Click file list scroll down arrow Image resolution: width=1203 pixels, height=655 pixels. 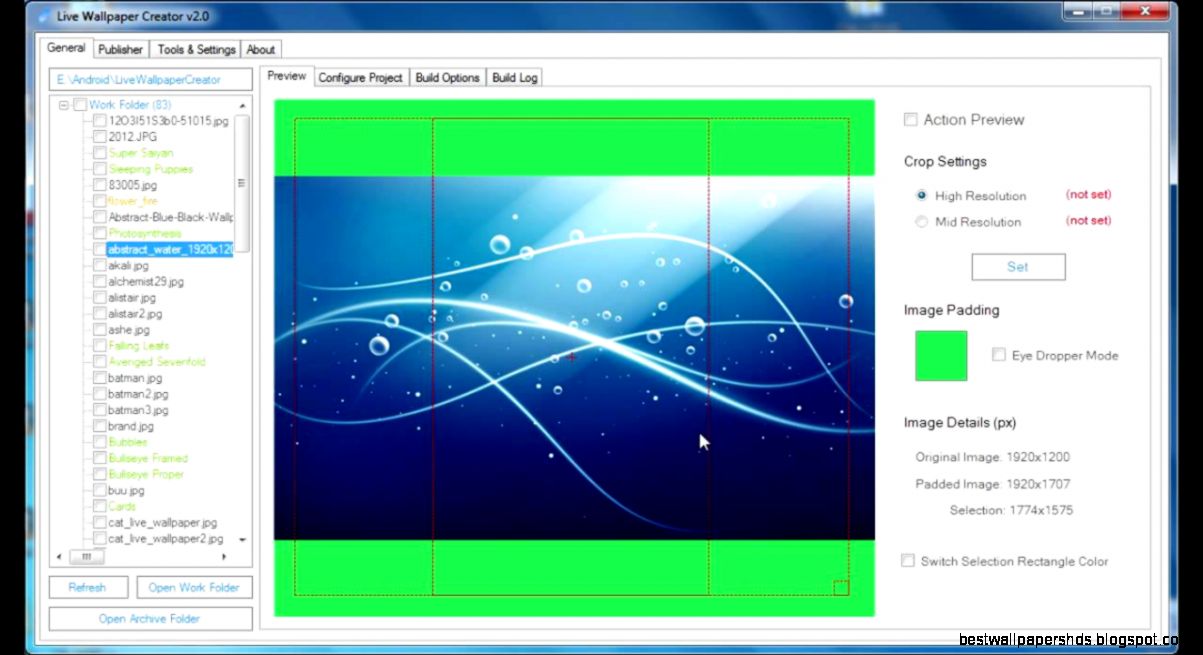(x=242, y=540)
